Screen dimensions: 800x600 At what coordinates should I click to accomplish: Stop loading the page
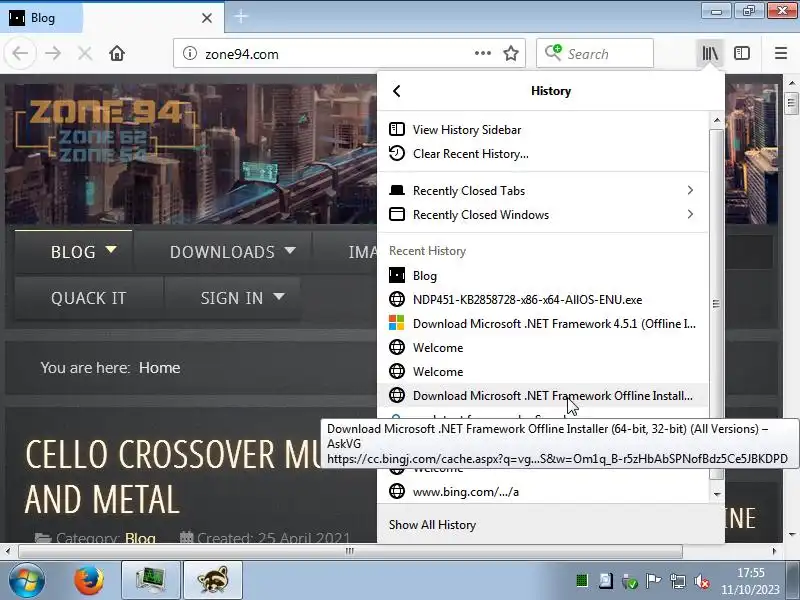(85, 53)
